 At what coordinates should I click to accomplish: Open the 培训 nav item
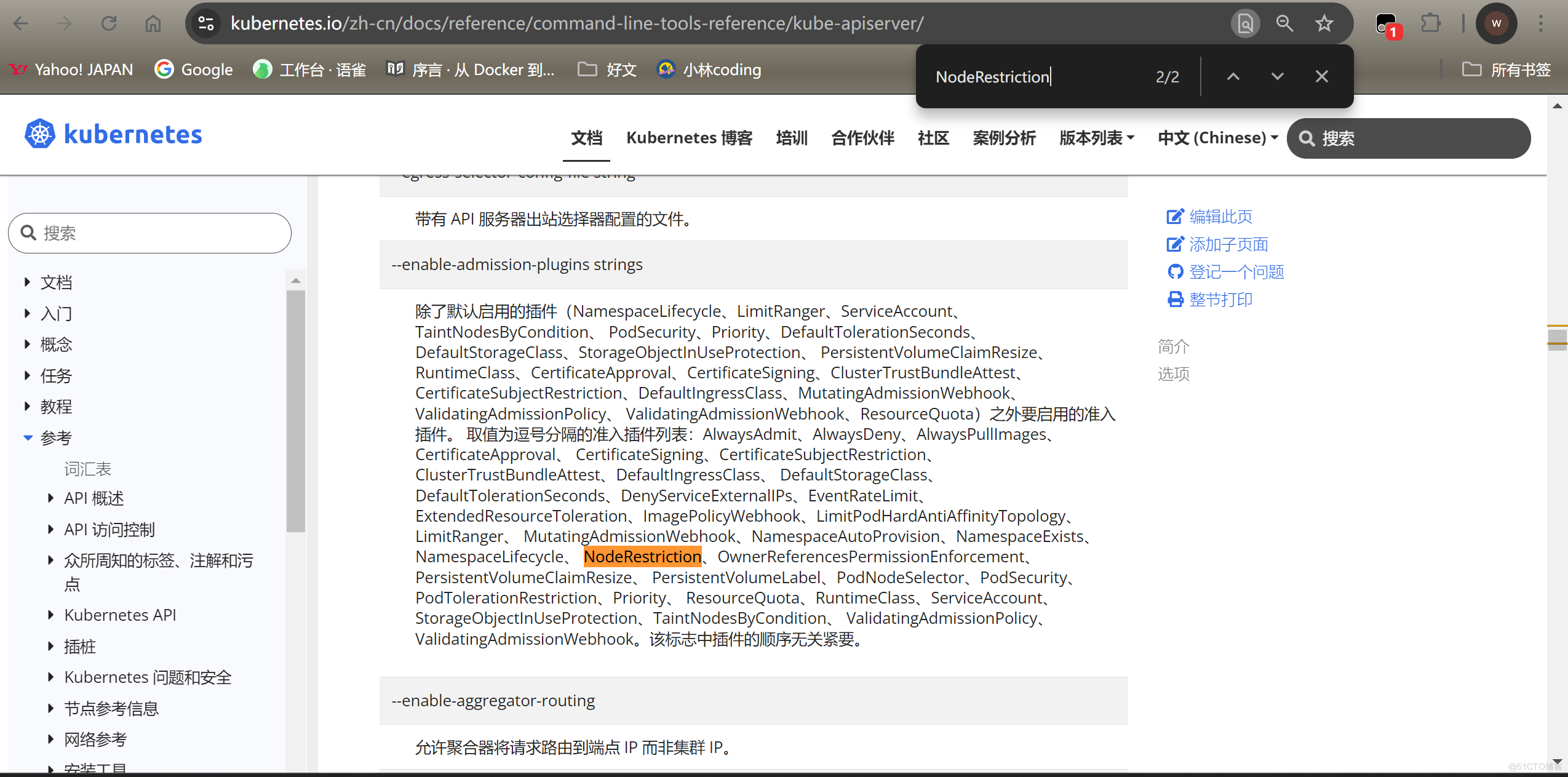(792, 138)
